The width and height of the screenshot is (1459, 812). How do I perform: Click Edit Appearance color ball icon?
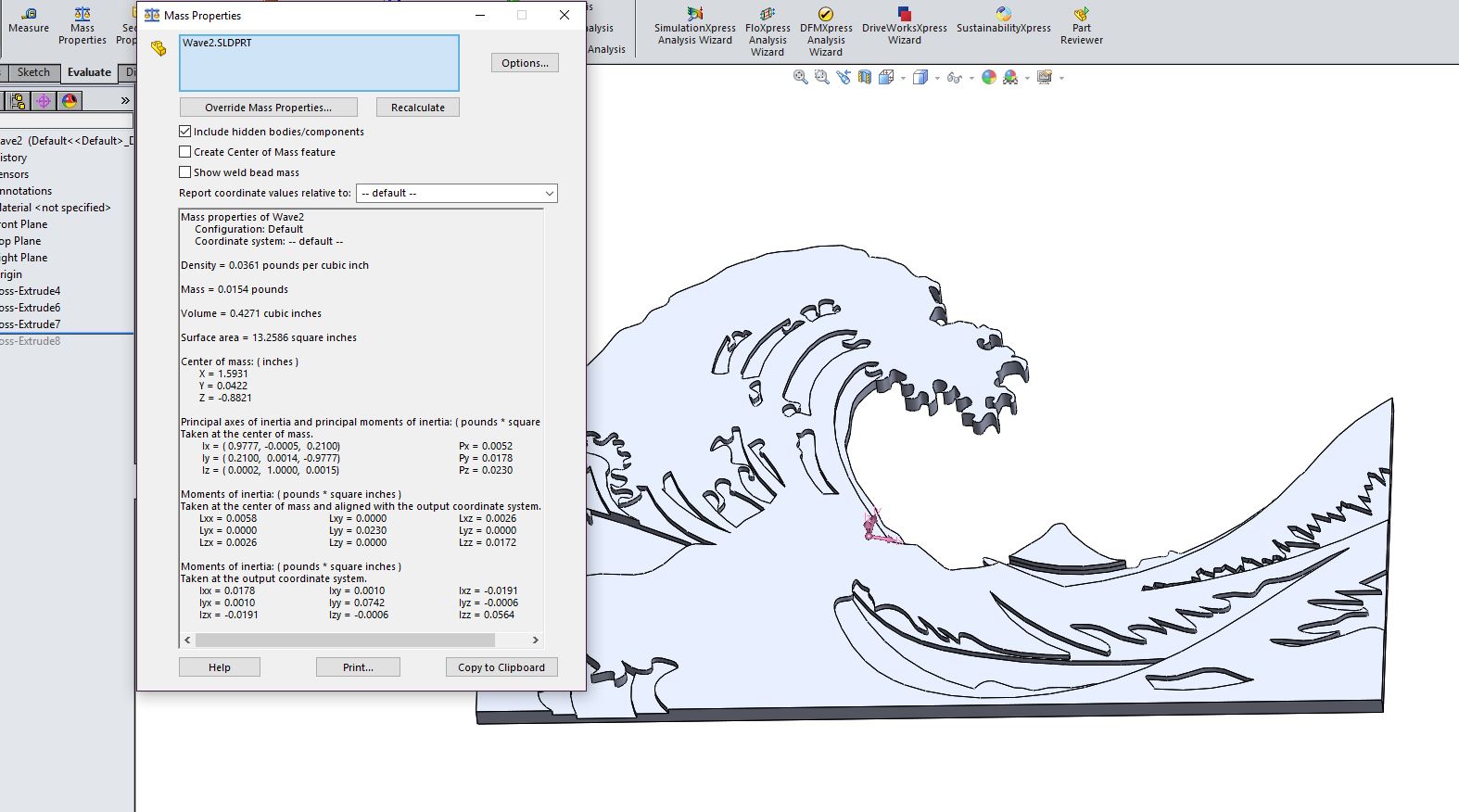(989, 78)
